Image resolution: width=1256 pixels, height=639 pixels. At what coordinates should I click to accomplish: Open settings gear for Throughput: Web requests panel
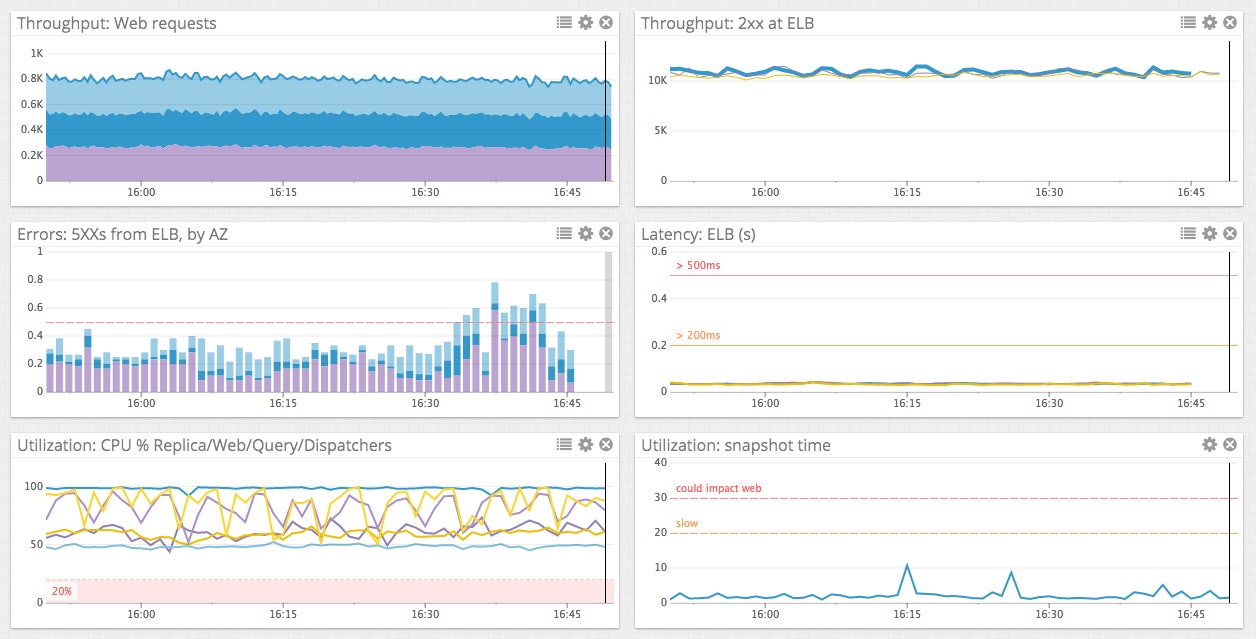pyautogui.click(x=586, y=22)
